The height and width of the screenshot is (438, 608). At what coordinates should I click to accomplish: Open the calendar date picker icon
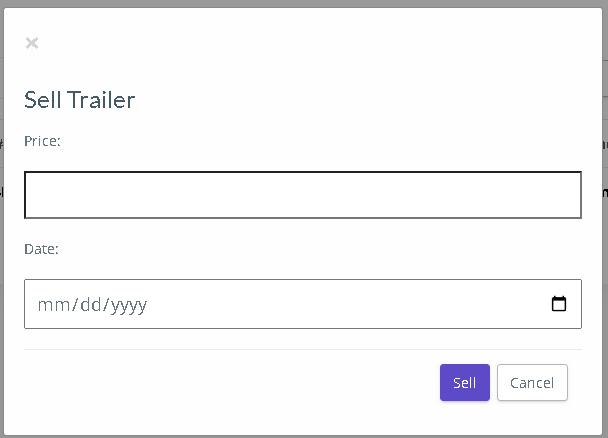[x=559, y=303]
